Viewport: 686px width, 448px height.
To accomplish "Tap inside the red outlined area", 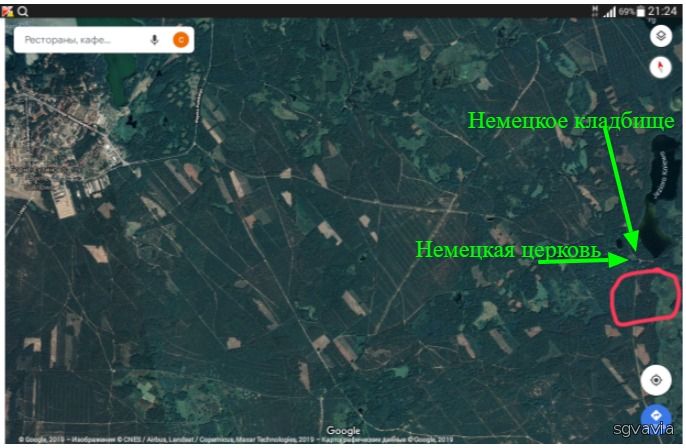I will click(642, 296).
